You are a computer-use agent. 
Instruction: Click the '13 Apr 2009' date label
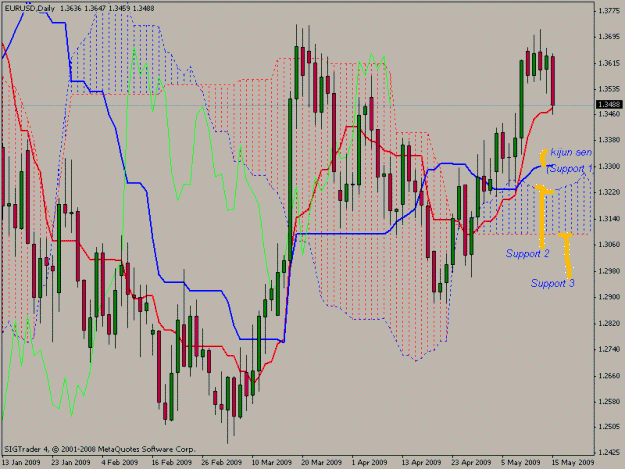(x=421, y=462)
